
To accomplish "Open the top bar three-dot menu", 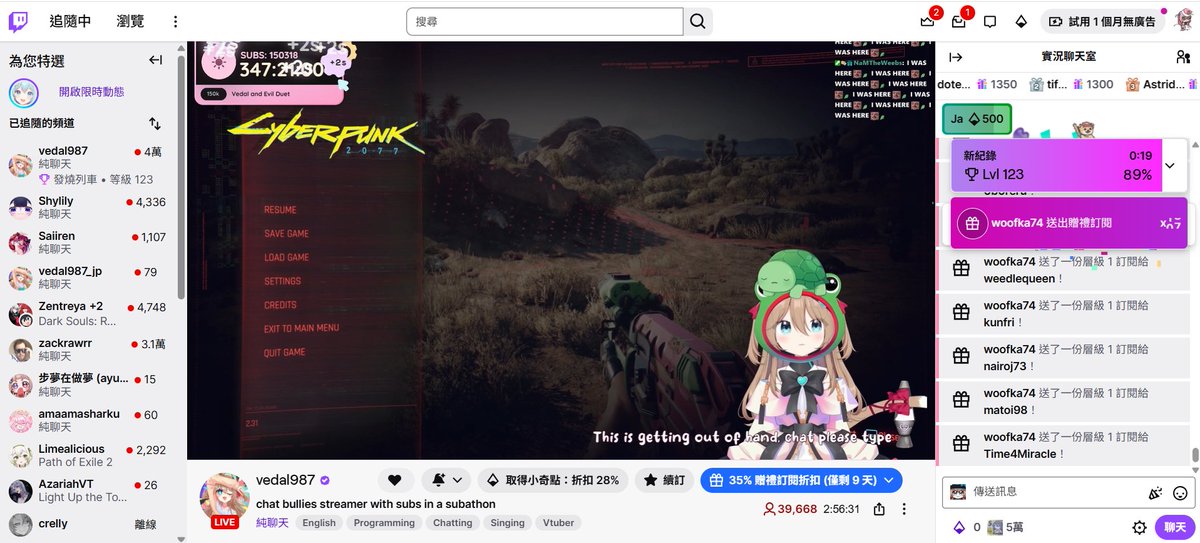I will [x=176, y=21].
